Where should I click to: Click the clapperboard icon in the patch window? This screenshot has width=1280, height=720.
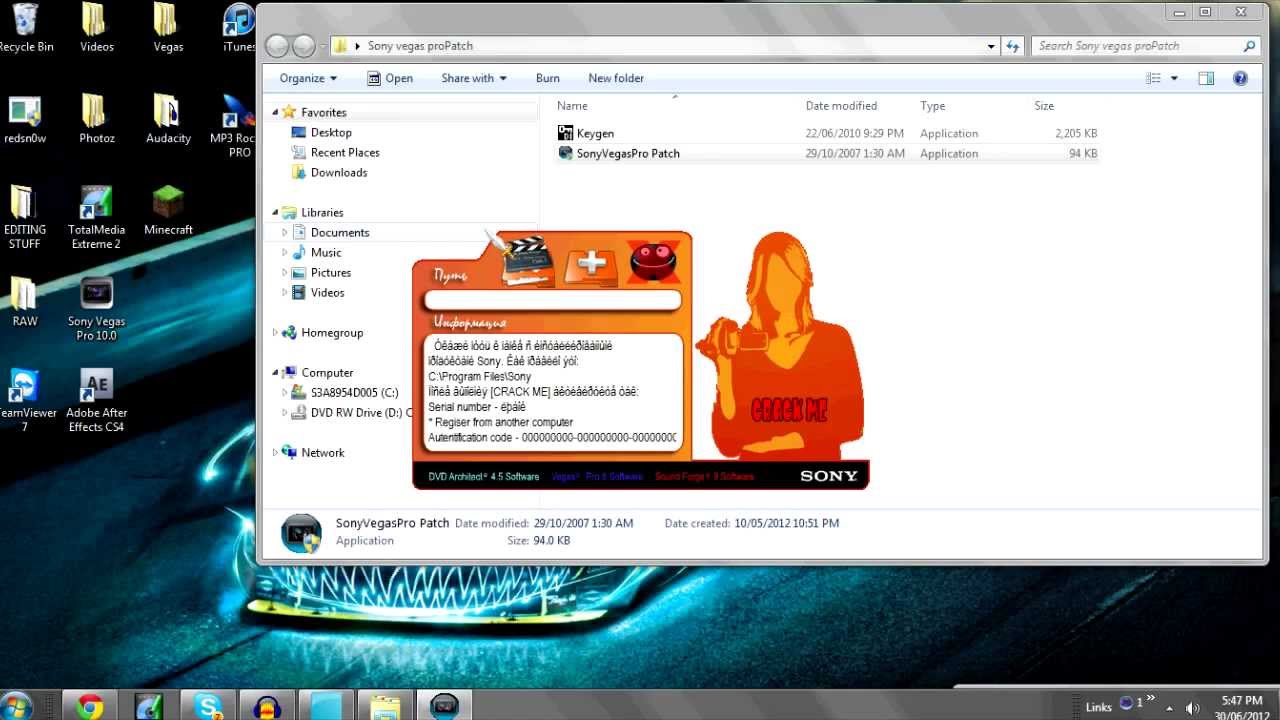[x=527, y=262]
